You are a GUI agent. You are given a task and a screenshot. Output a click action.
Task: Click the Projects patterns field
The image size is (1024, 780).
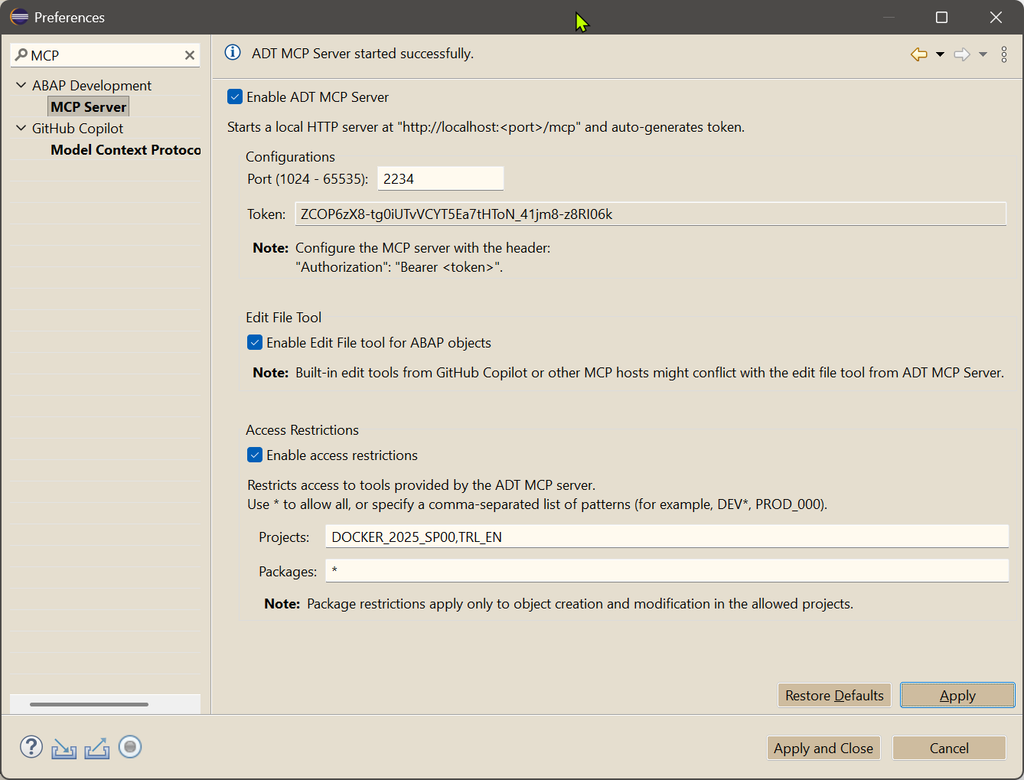[x=667, y=537]
